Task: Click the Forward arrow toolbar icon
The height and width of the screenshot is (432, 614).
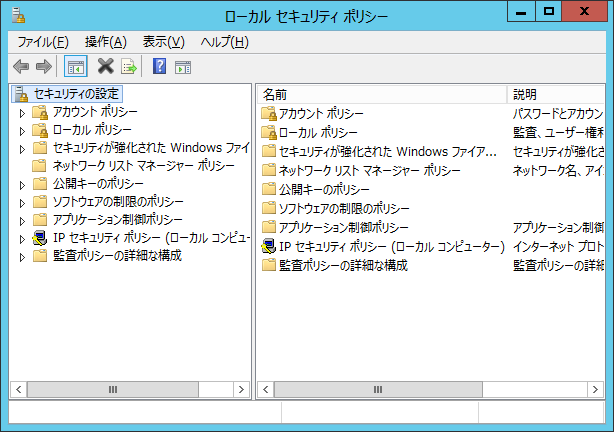Action: [43, 67]
